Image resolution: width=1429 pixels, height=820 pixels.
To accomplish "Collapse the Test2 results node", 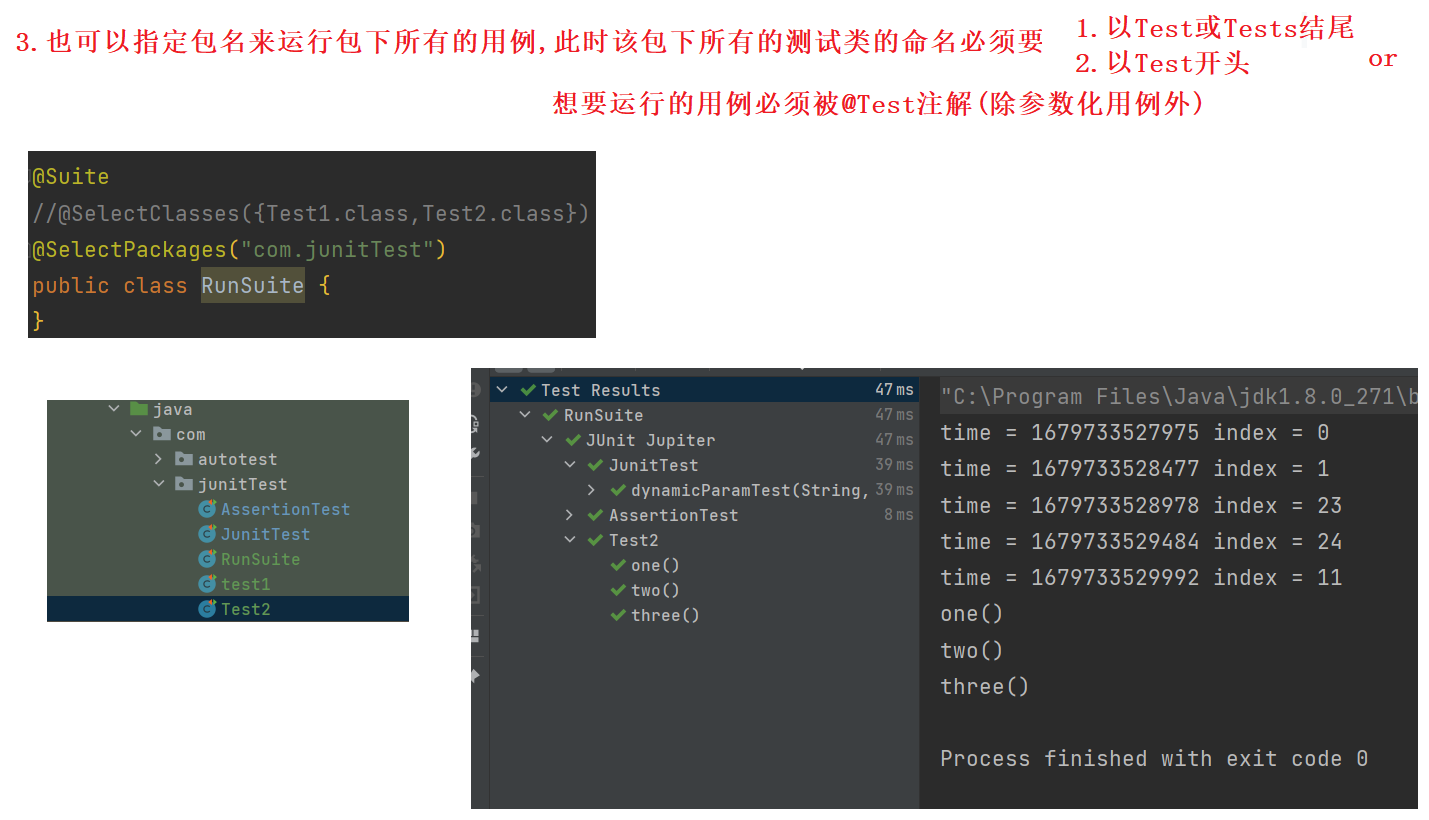I will (570, 540).
